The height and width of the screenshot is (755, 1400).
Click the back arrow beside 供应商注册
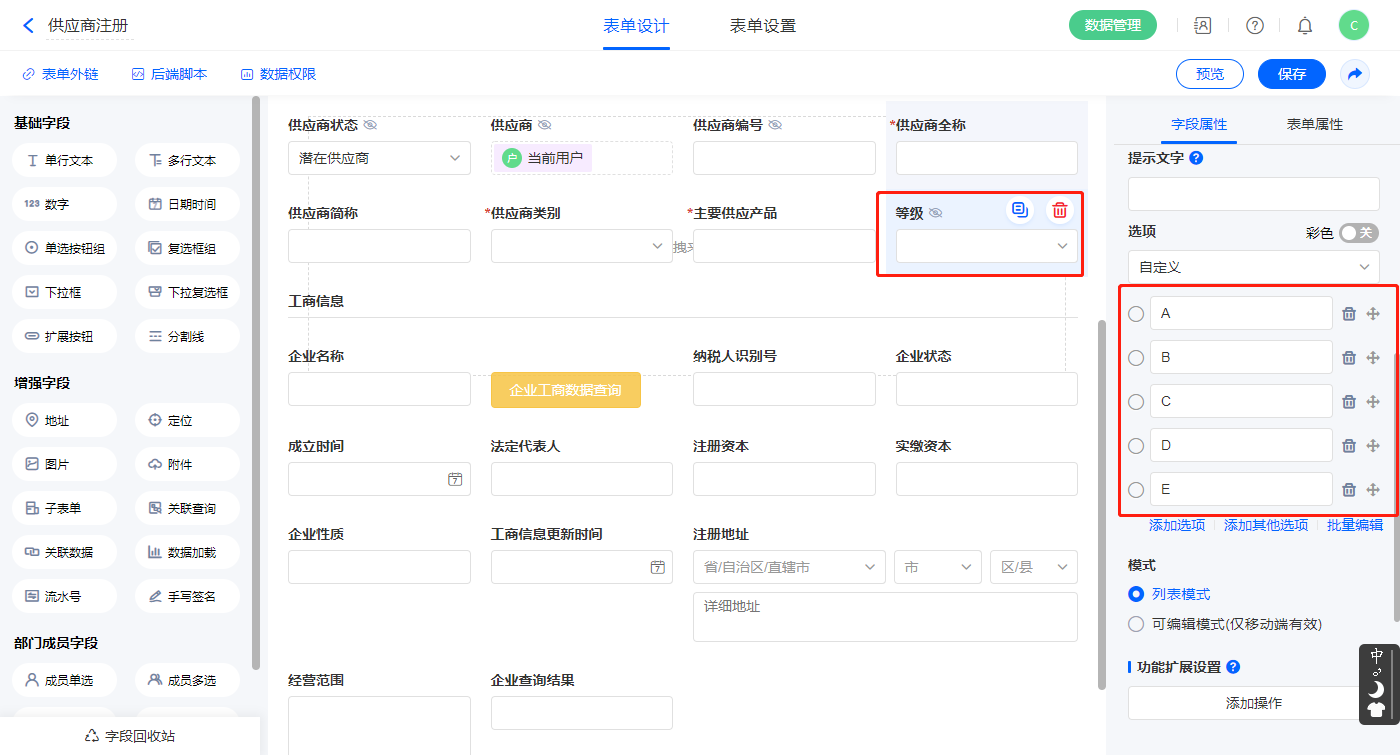click(x=28, y=26)
